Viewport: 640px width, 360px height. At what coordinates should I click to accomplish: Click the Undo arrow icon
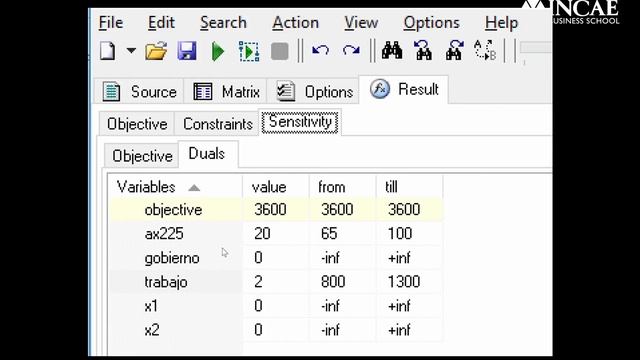(x=320, y=51)
